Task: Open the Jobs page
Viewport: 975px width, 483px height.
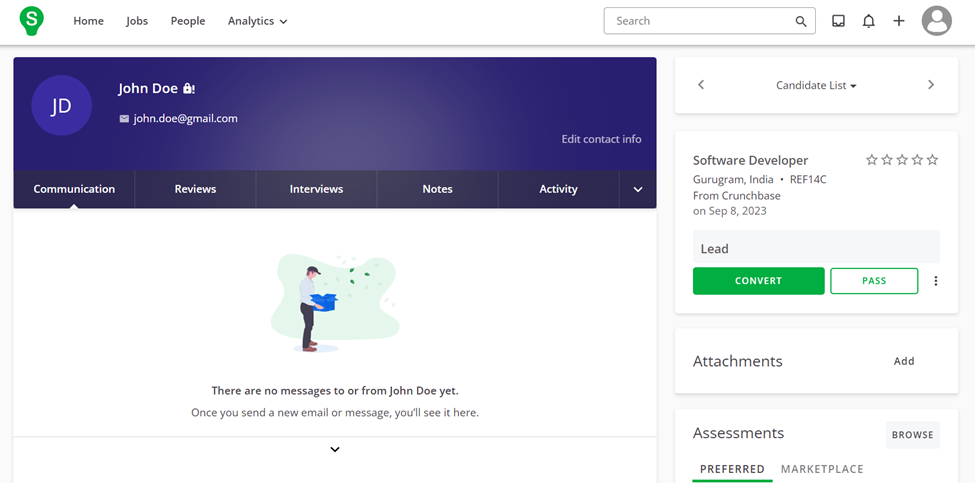Action: tap(137, 21)
